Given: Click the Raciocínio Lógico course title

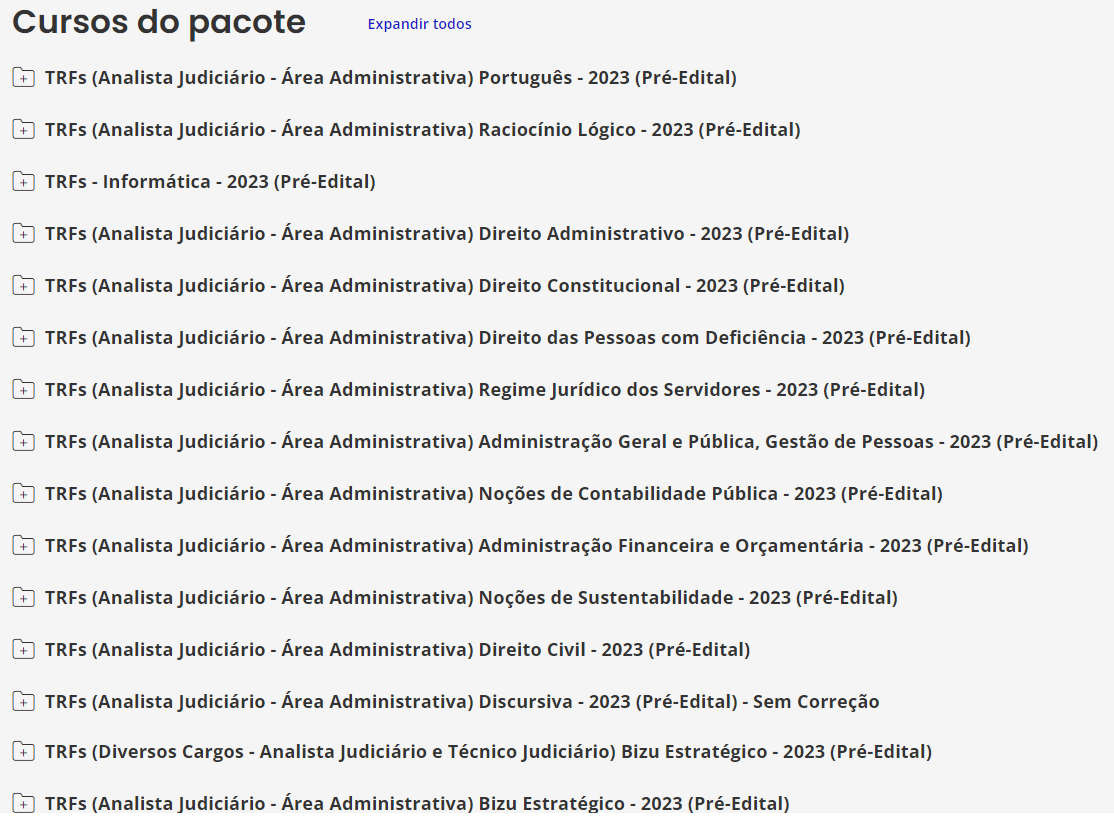Looking at the screenshot, I should [x=422, y=129].
